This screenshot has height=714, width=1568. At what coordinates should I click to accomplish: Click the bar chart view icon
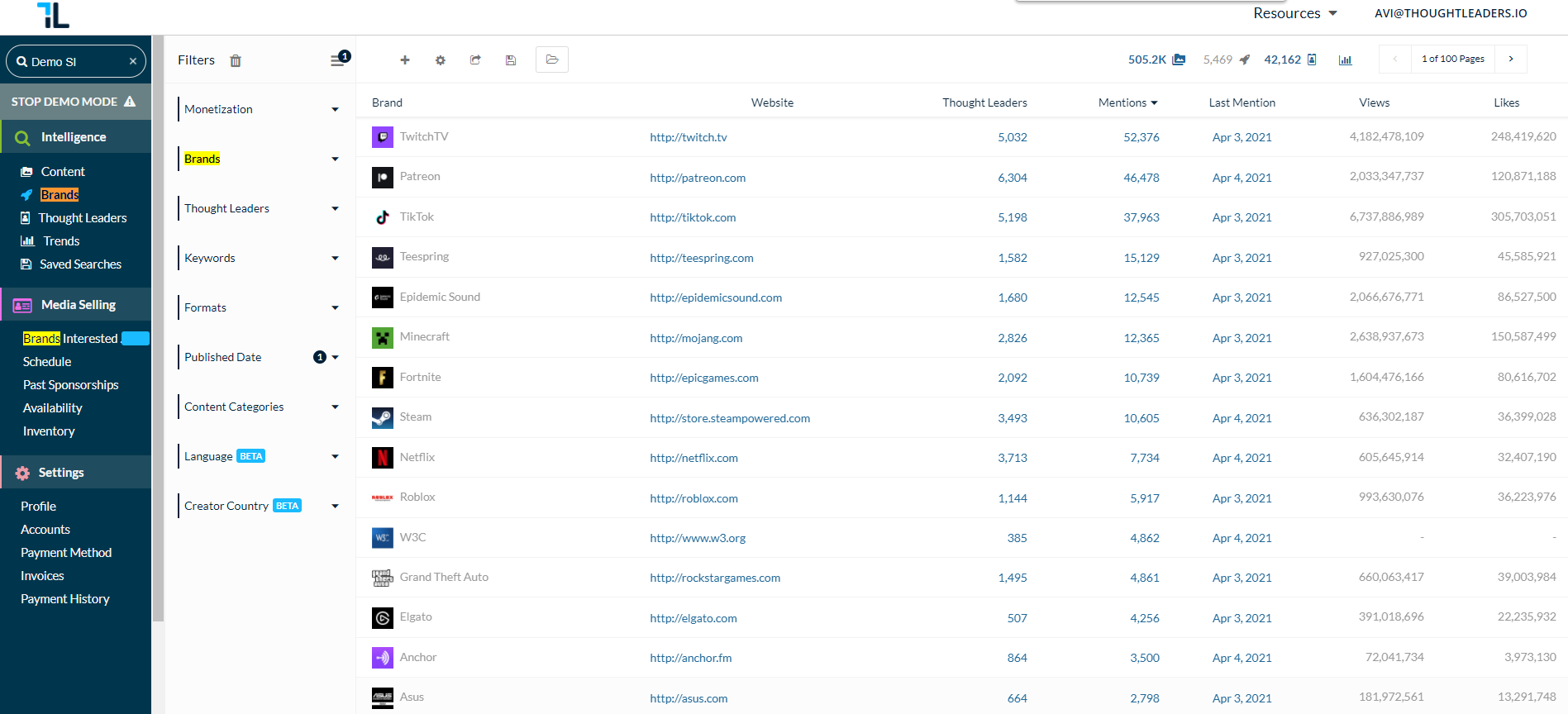click(x=1346, y=60)
